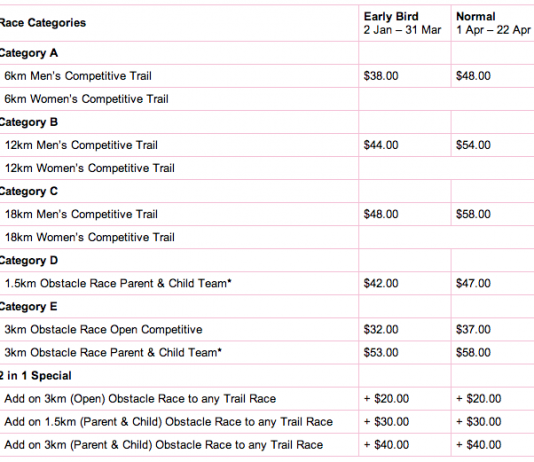Select 1.5km Obstacle Race Parent & Child Team
The image size is (534, 462).
point(118,283)
